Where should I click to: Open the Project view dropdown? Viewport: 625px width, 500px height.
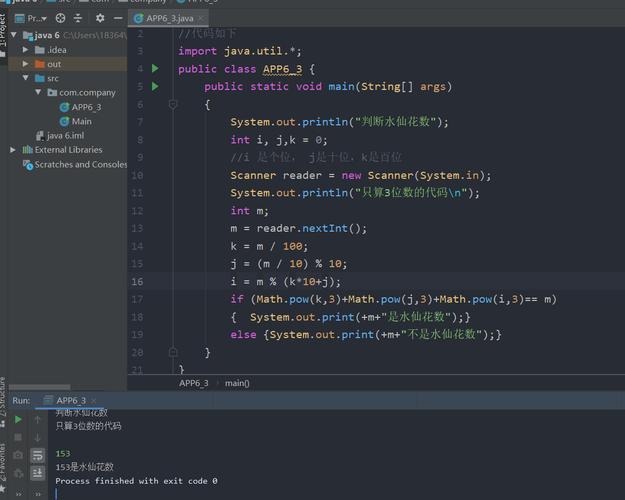pyautogui.click(x=34, y=18)
